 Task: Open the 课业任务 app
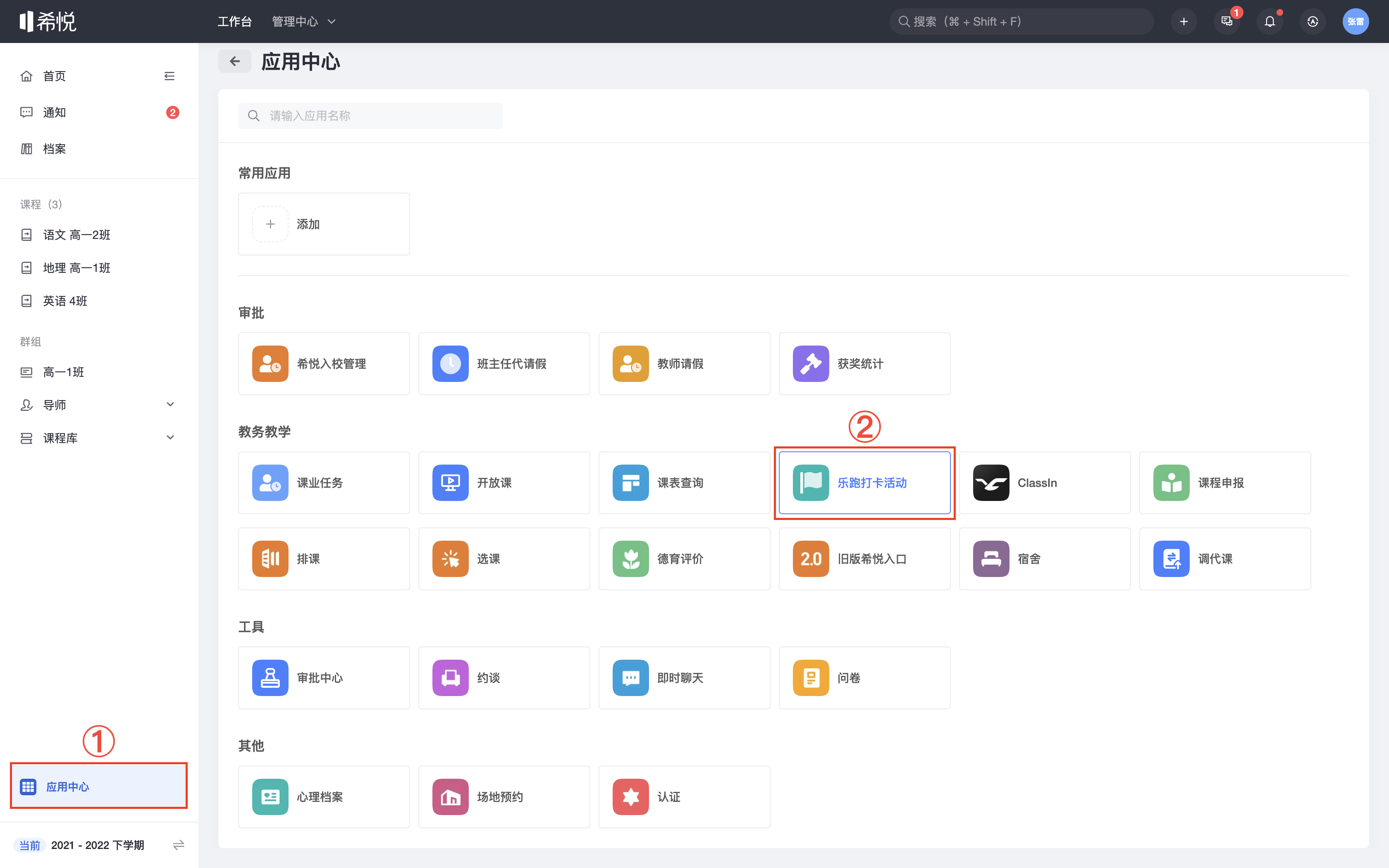click(x=324, y=482)
